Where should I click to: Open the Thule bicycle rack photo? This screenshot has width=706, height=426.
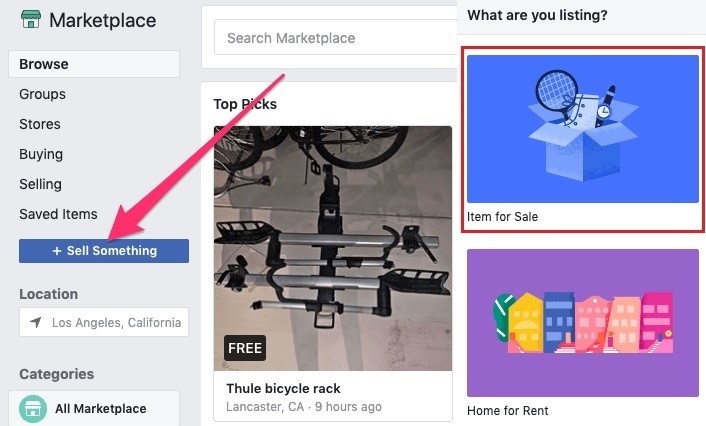click(332, 247)
